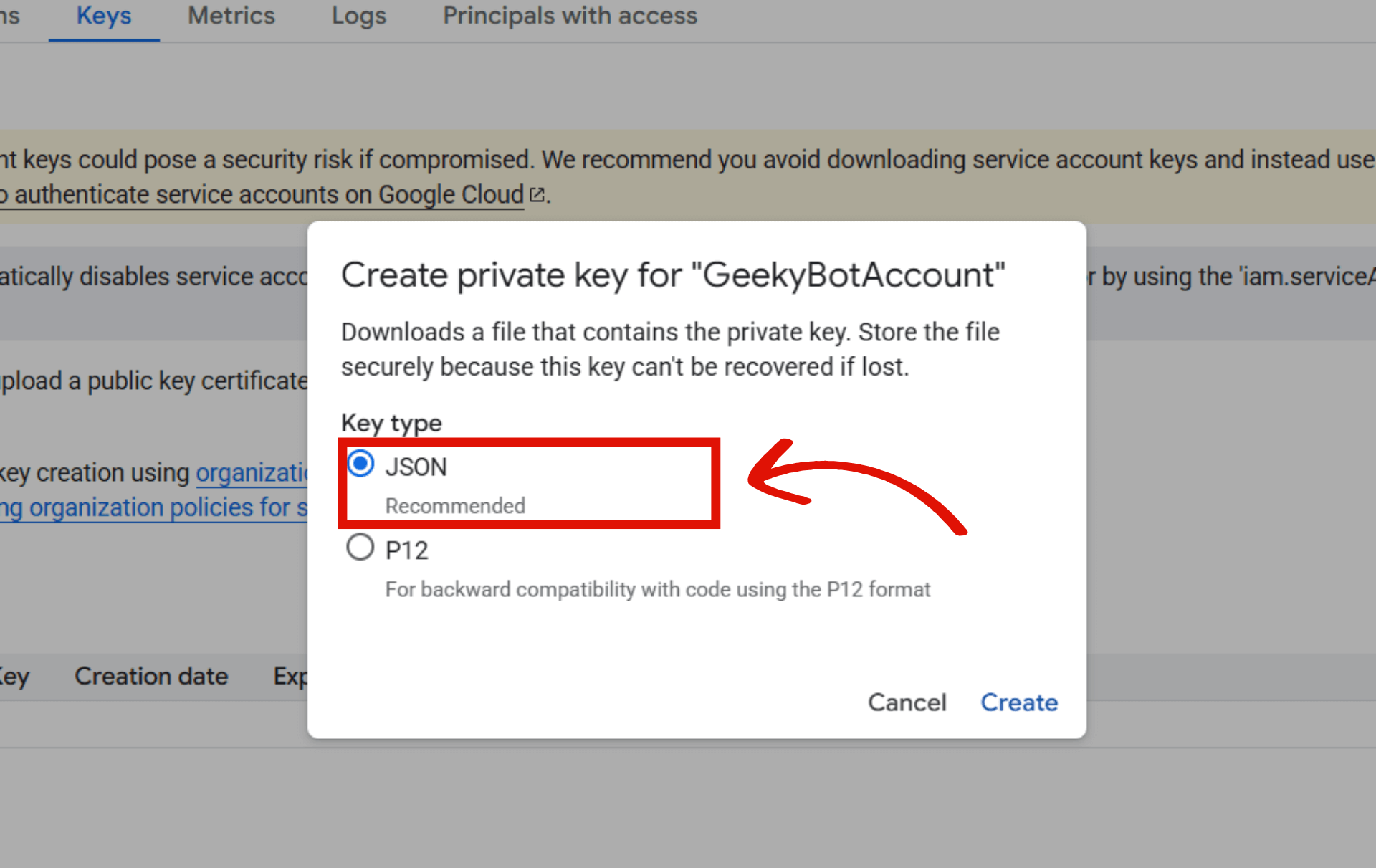Click the P12 label text

click(407, 550)
